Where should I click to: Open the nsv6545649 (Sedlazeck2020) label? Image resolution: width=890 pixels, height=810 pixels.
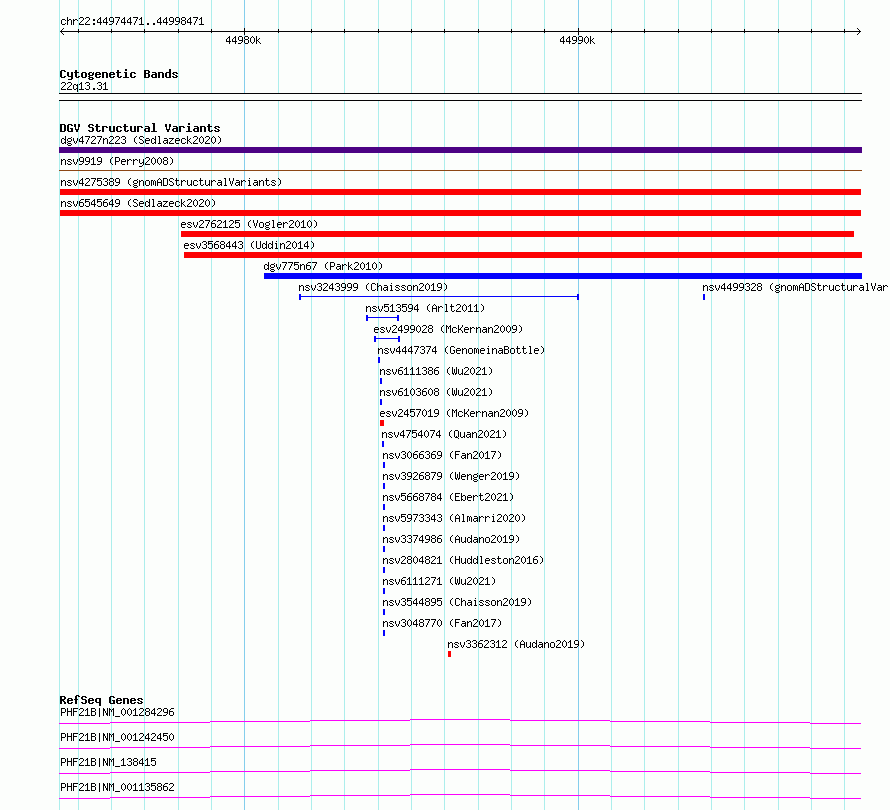[138, 203]
